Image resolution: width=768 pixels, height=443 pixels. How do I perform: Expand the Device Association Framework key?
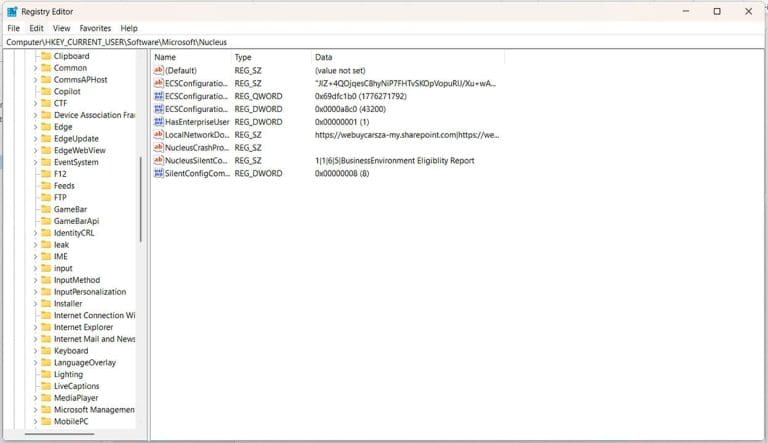[35, 115]
